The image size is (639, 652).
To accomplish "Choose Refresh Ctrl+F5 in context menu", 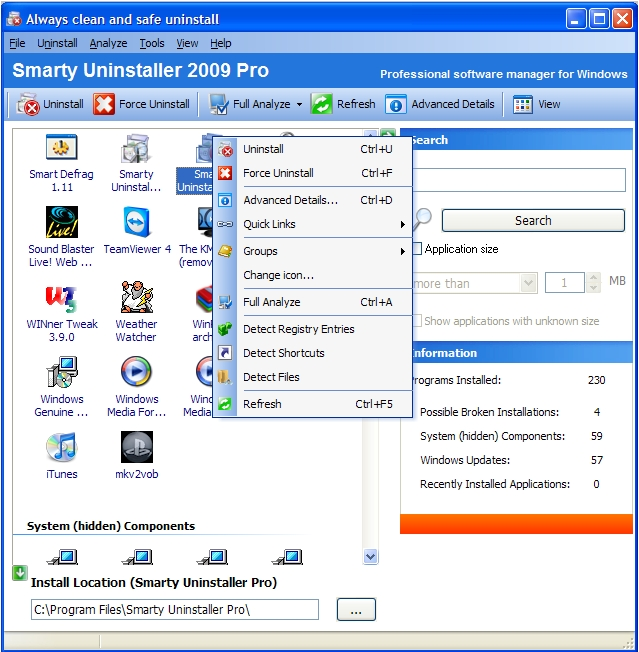I will [x=313, y=404].
